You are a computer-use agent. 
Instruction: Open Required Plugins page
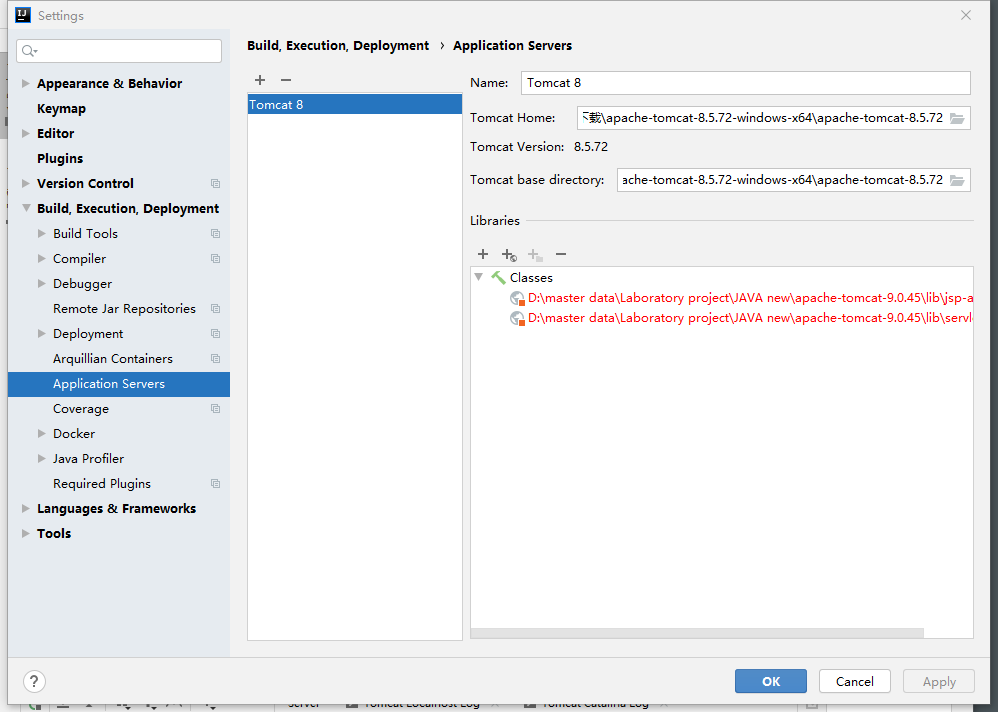coord(102,484)
